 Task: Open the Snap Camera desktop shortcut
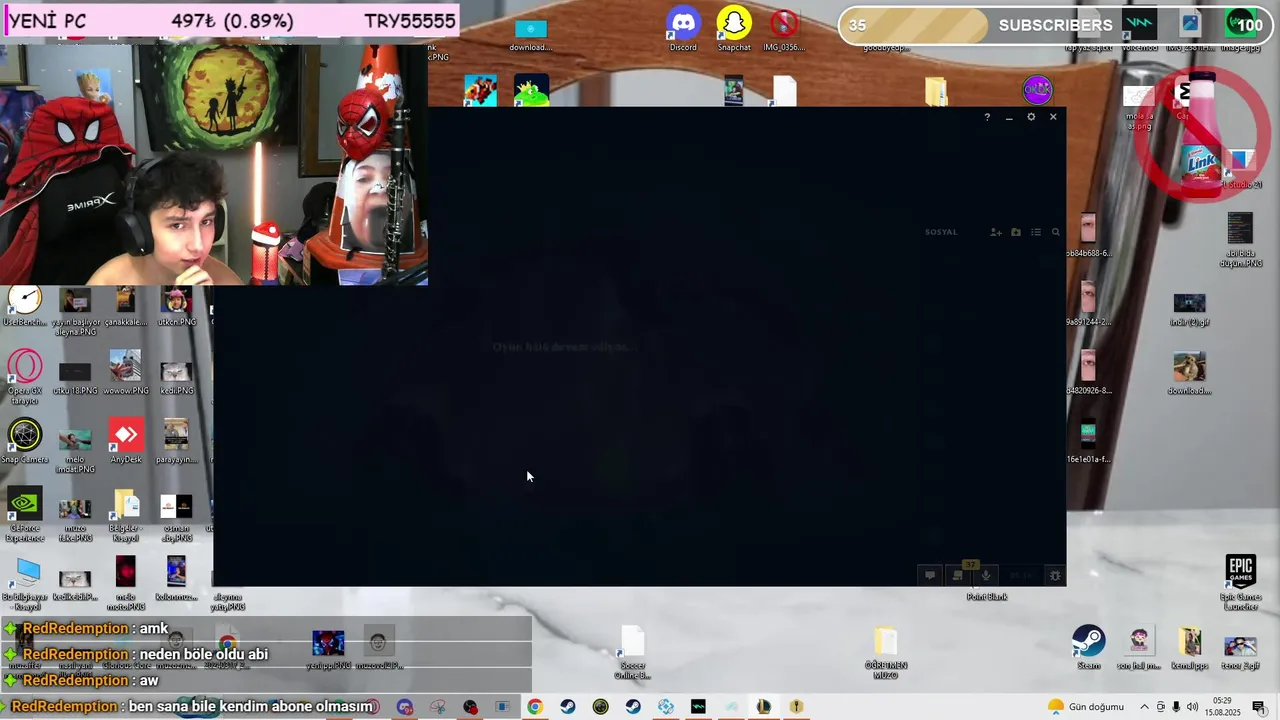click(24, 441)
